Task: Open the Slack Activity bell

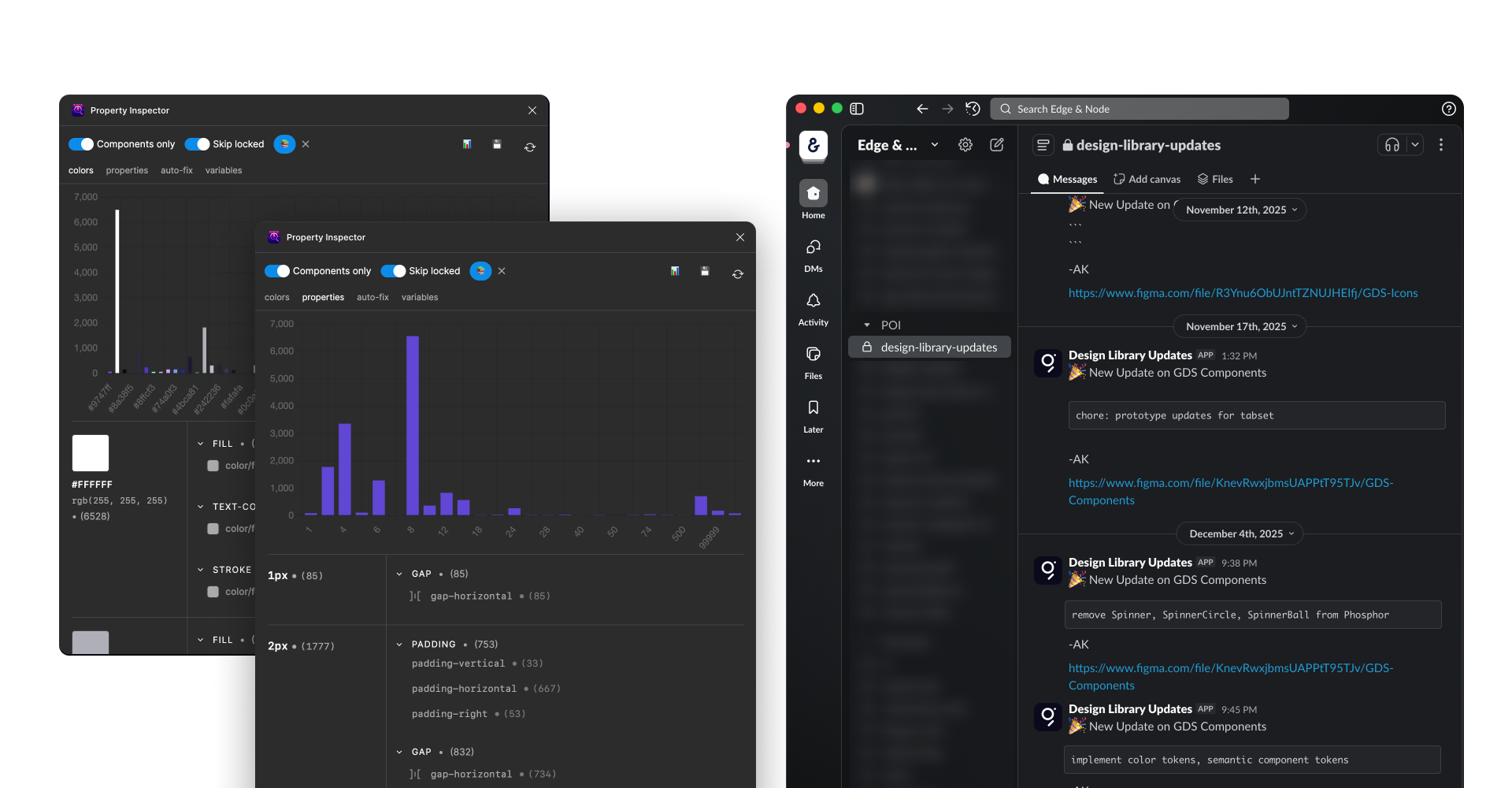Action: (813, 302)
